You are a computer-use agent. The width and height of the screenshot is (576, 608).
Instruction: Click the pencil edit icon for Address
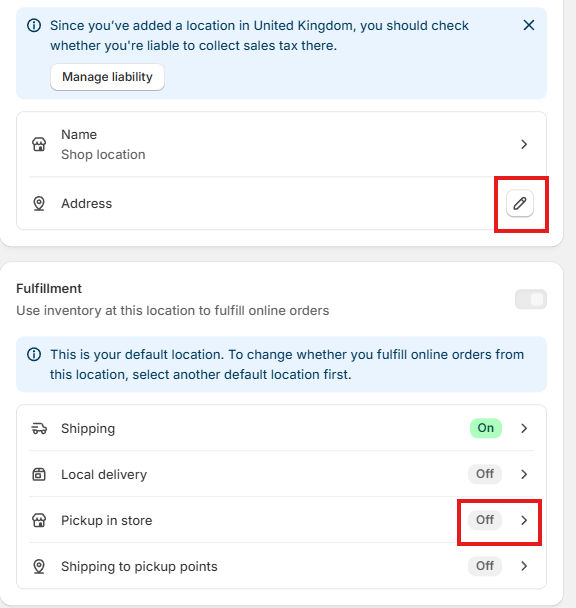click(x=520, y=203)
